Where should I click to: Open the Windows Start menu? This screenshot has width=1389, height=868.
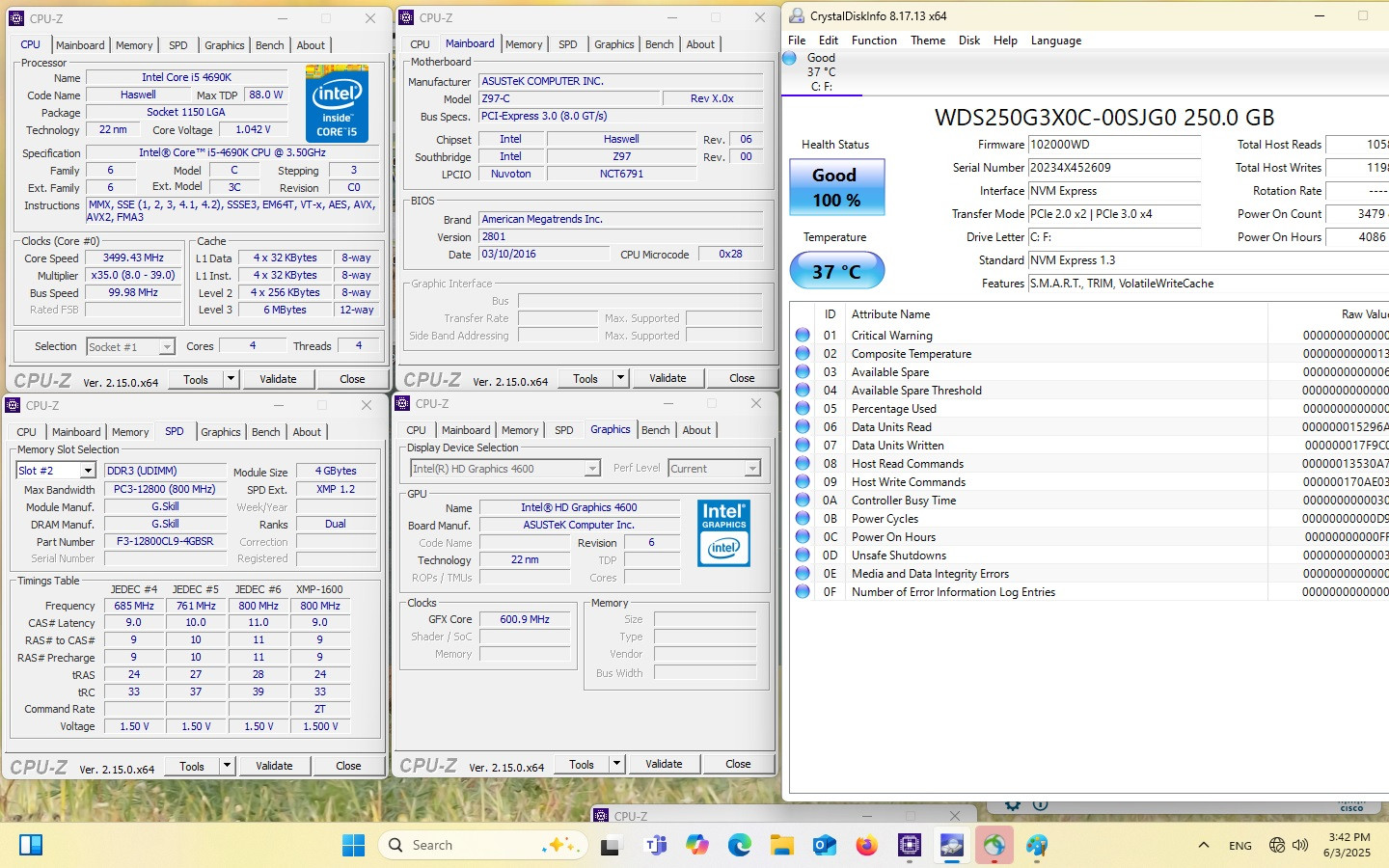[354, 845]
